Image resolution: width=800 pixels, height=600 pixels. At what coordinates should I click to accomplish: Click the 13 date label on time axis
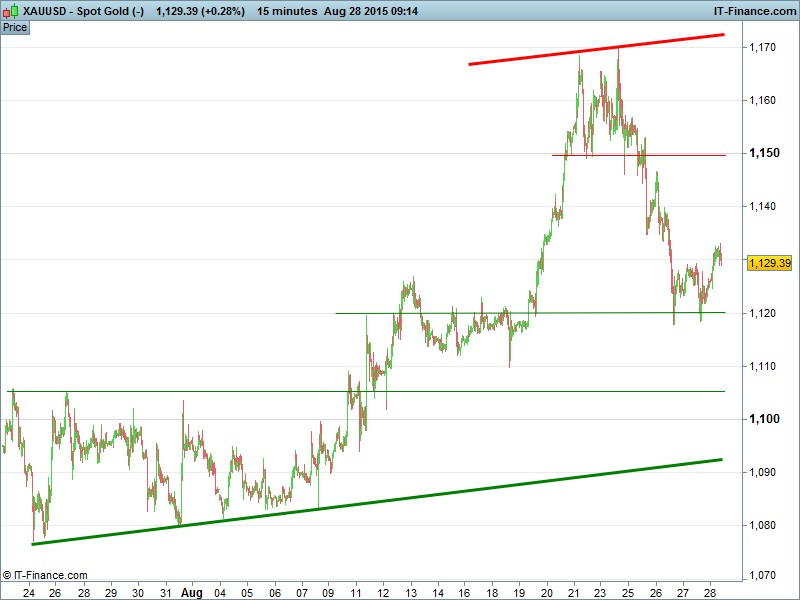pyautogui.click(x=410, y=593)
